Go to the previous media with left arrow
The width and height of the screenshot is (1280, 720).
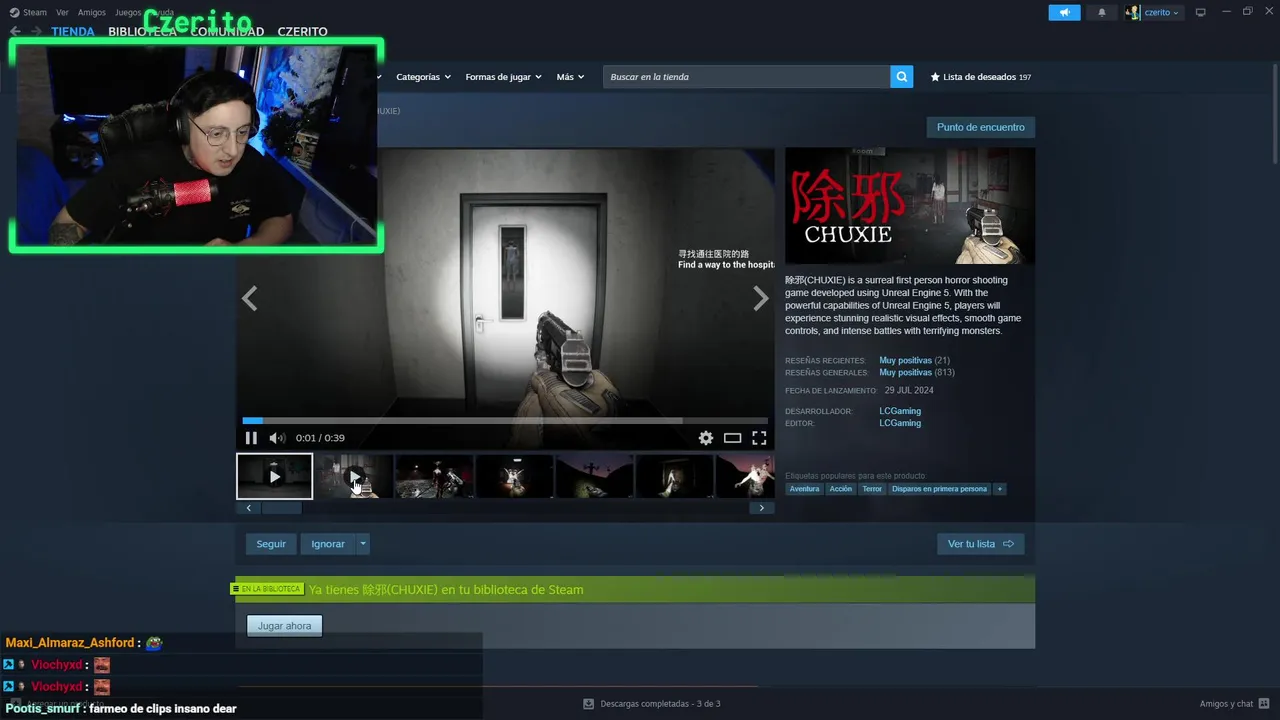tap(249, 298)
